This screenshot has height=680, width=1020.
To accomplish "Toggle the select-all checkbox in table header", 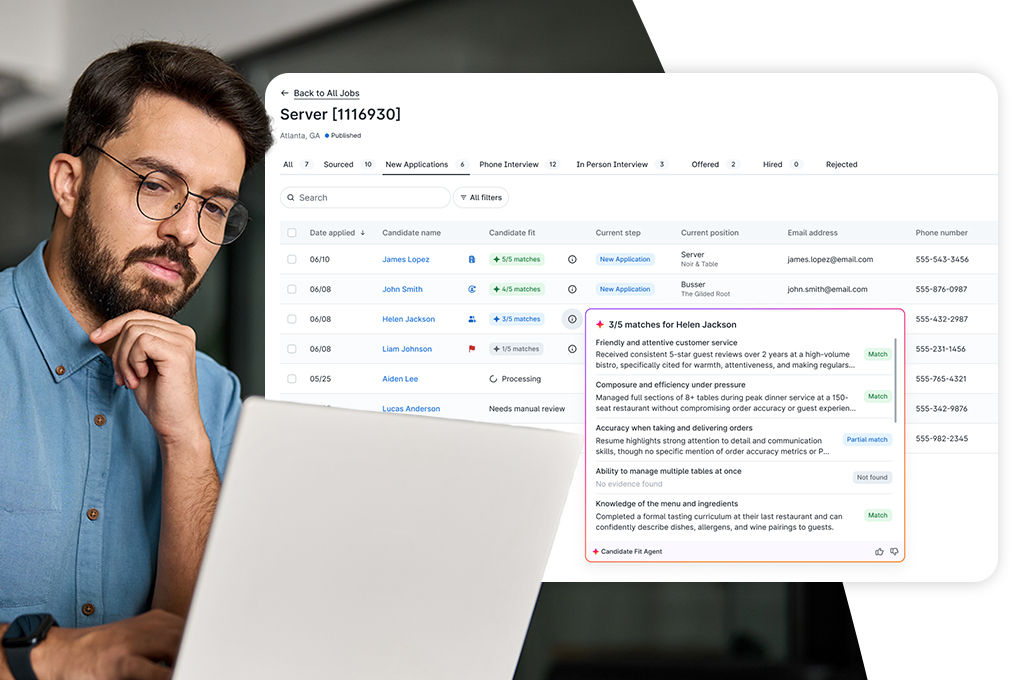I will click(291, 233).
